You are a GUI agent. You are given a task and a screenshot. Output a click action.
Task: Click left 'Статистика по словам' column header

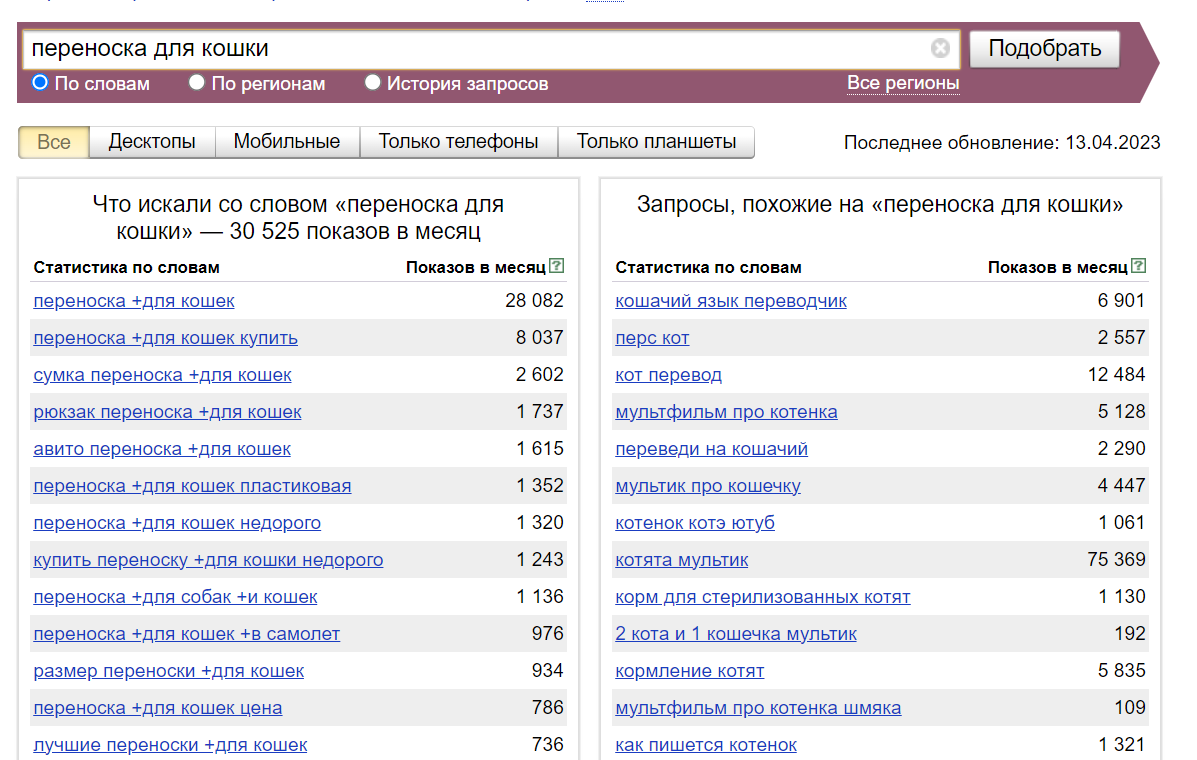coord(127,268)
